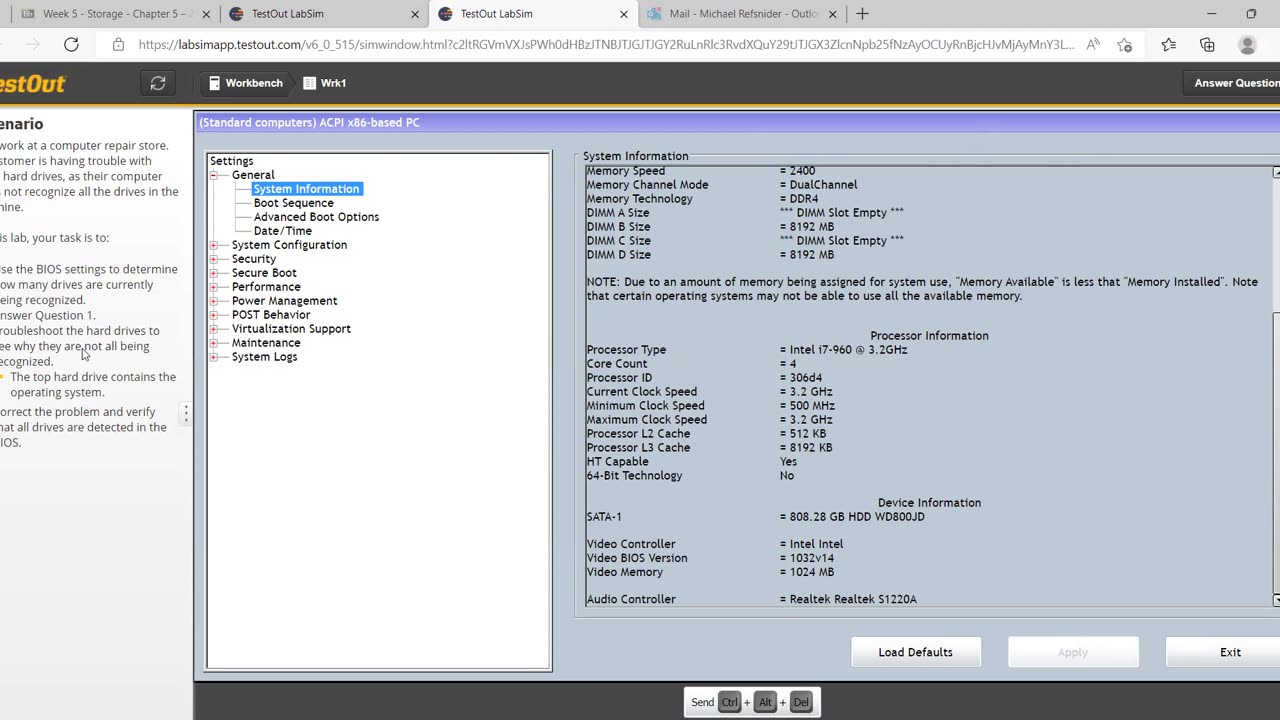Open a new browser tab plus icon
The height and width of the screenshot is (720, 1280).
tap(862, 14)
